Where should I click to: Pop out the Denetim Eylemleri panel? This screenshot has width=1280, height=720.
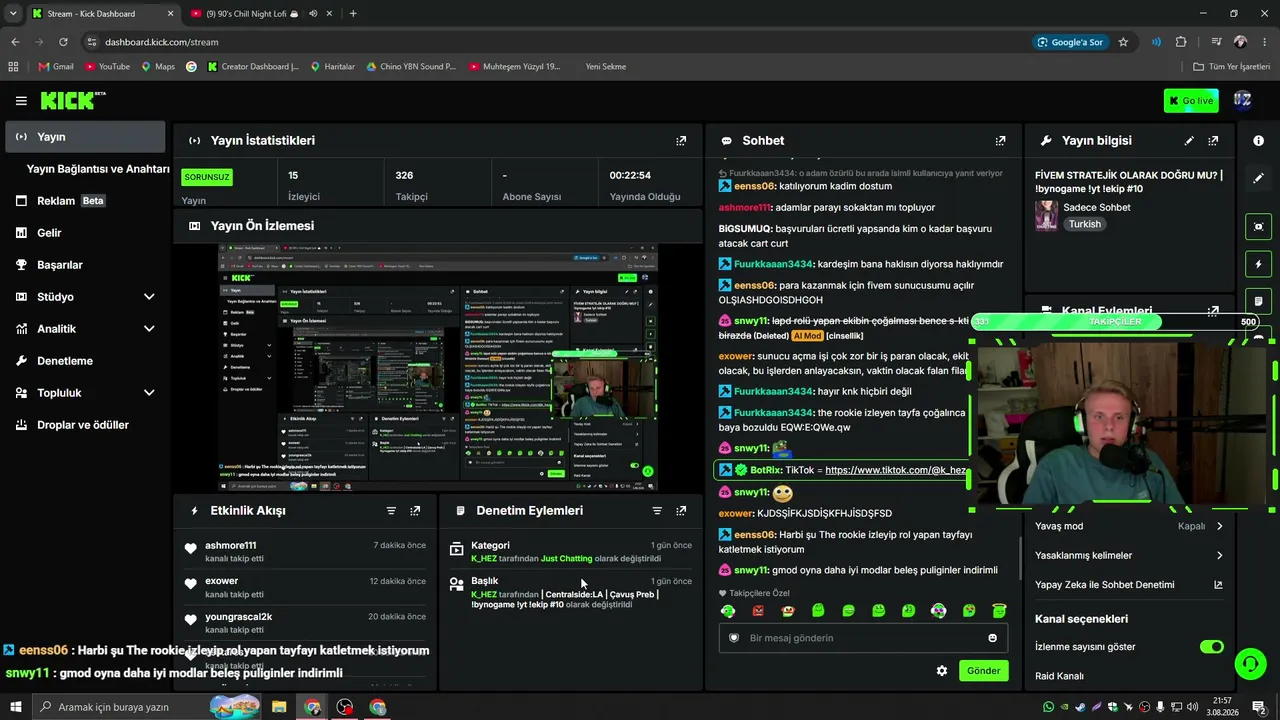click(681, 511)
